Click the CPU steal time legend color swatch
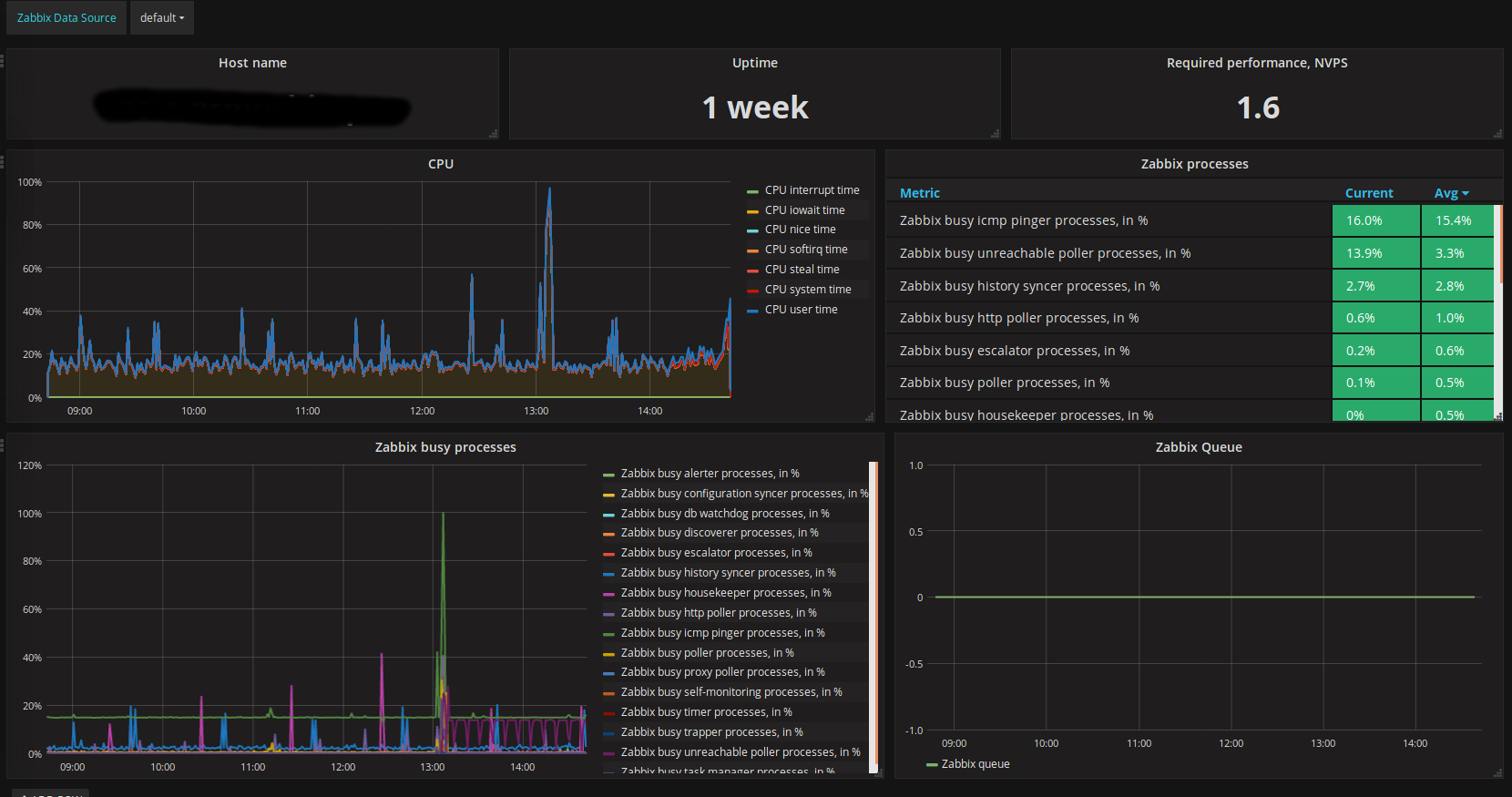The image size is (1512, 797). pyautogui.click(x=752, y=271)
